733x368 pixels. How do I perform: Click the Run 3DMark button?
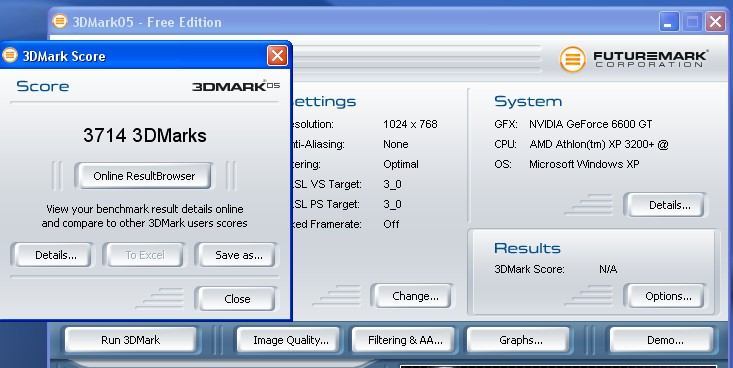[x=130, y=340]
